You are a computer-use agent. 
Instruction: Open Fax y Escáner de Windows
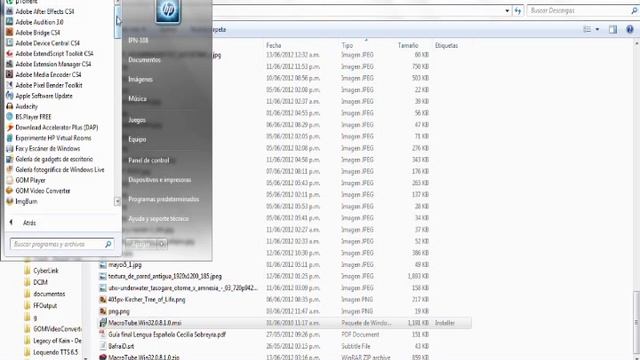43,149
